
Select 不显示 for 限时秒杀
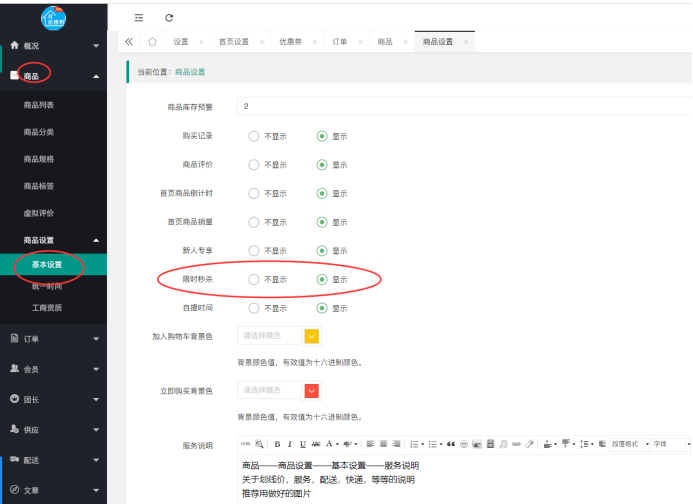(x=254, y=279)
